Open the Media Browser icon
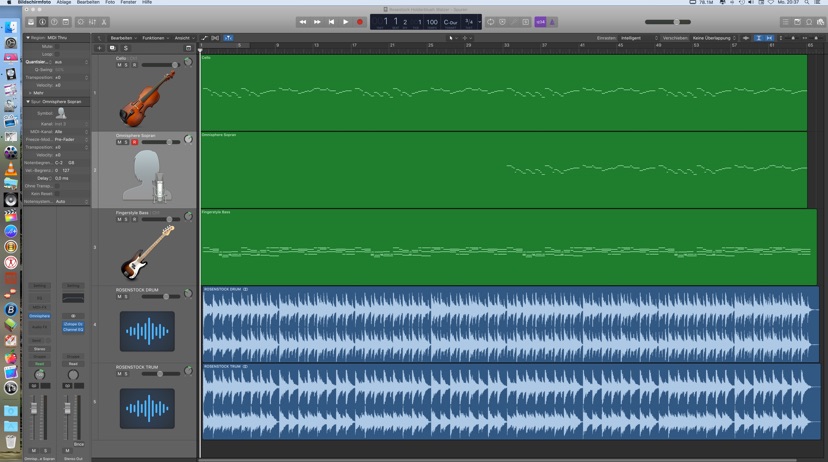Screen dimensions: 828x462 coord(820,22)
